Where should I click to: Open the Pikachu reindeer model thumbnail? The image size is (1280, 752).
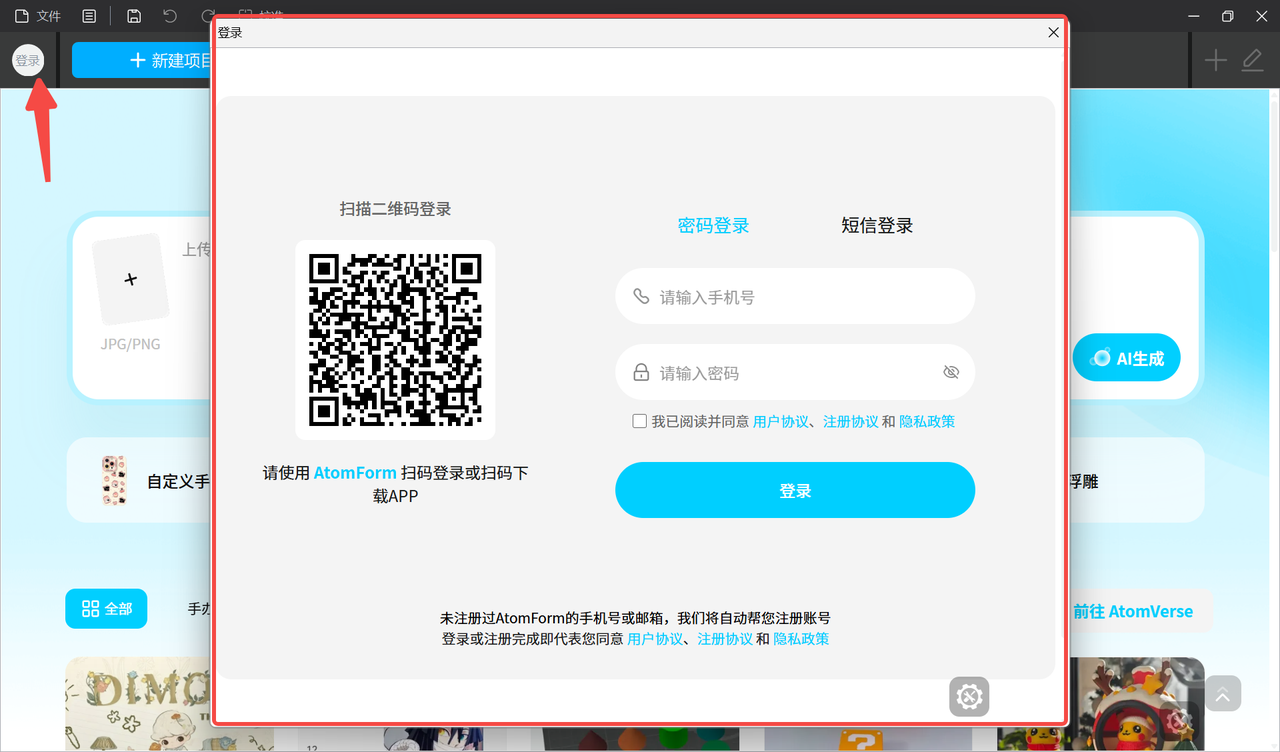point(1135,703)
